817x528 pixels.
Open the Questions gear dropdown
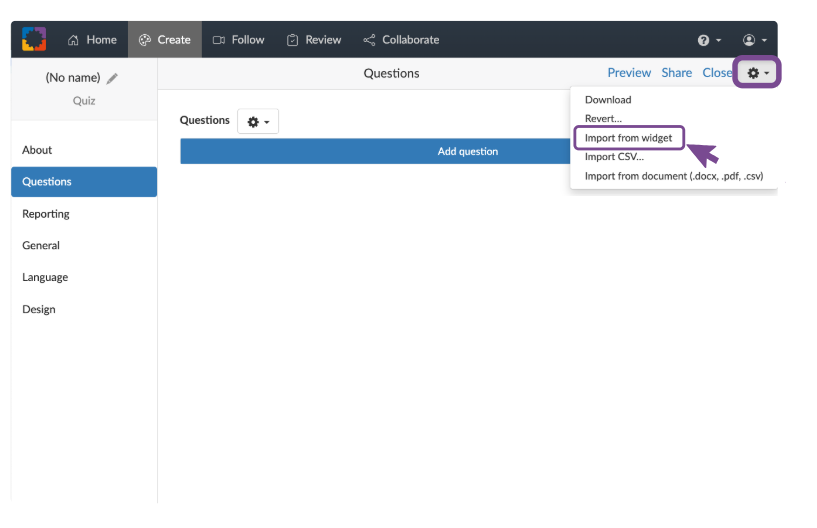click(258, 121)
